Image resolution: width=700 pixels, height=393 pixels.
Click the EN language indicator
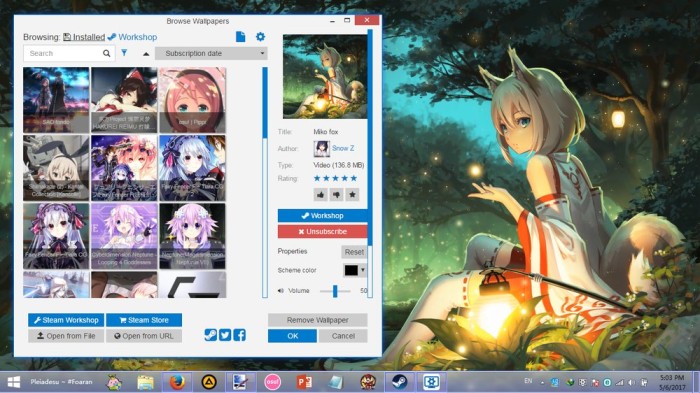click(x=528, y=381)
